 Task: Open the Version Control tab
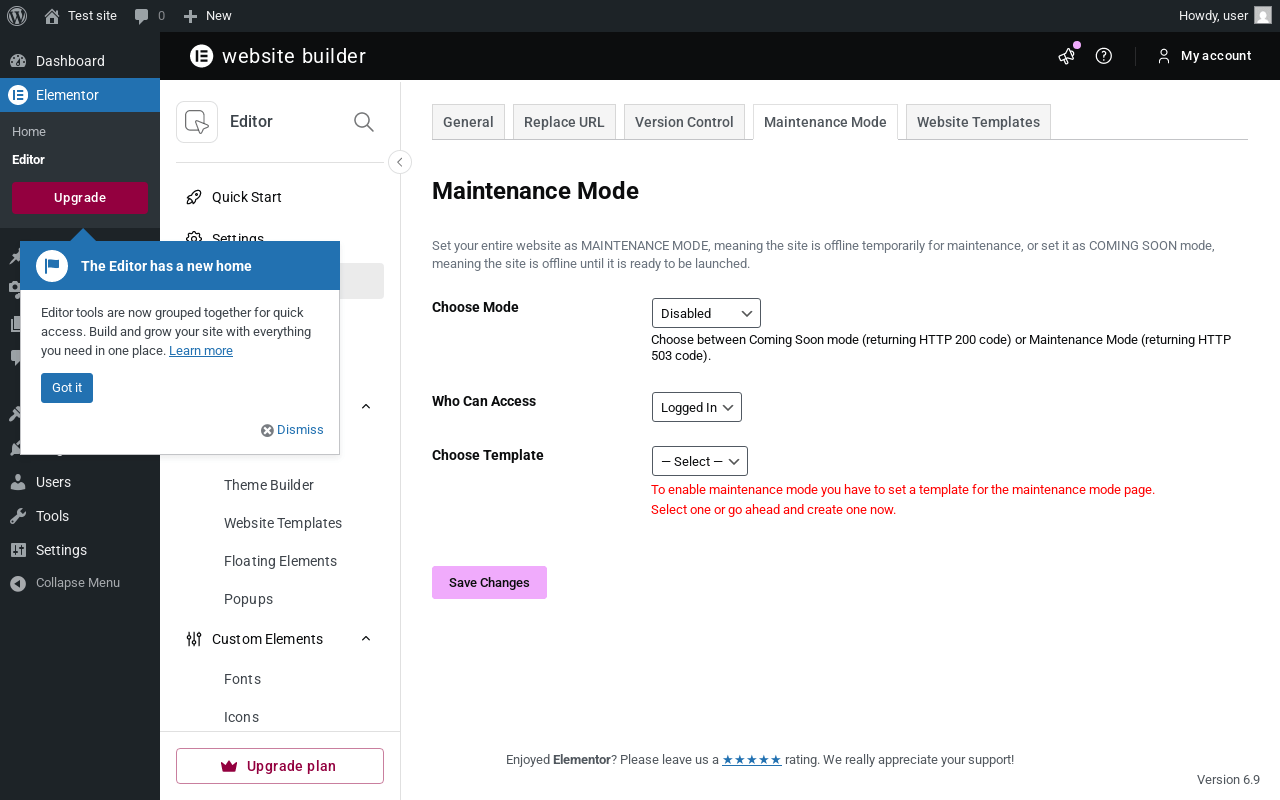[684, 122]
